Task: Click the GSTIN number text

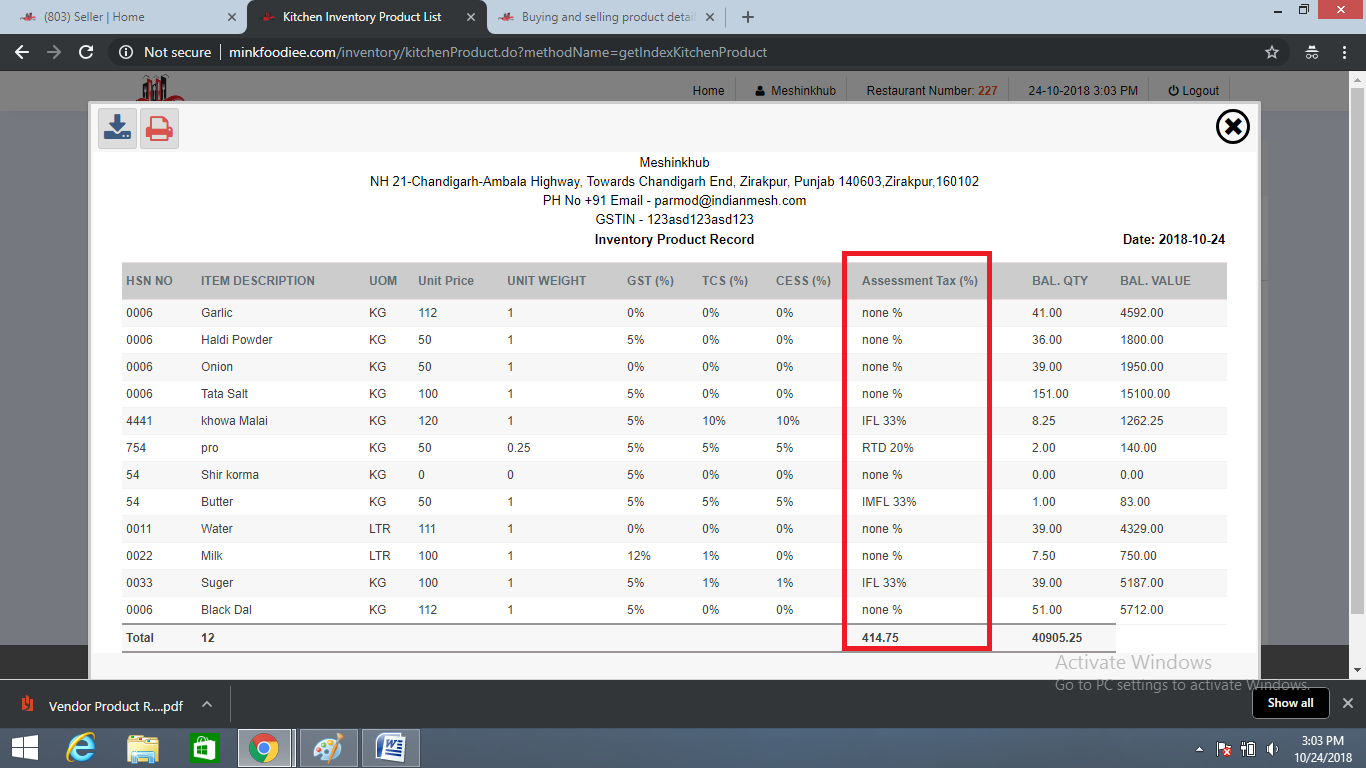Action: pos(674,220)
